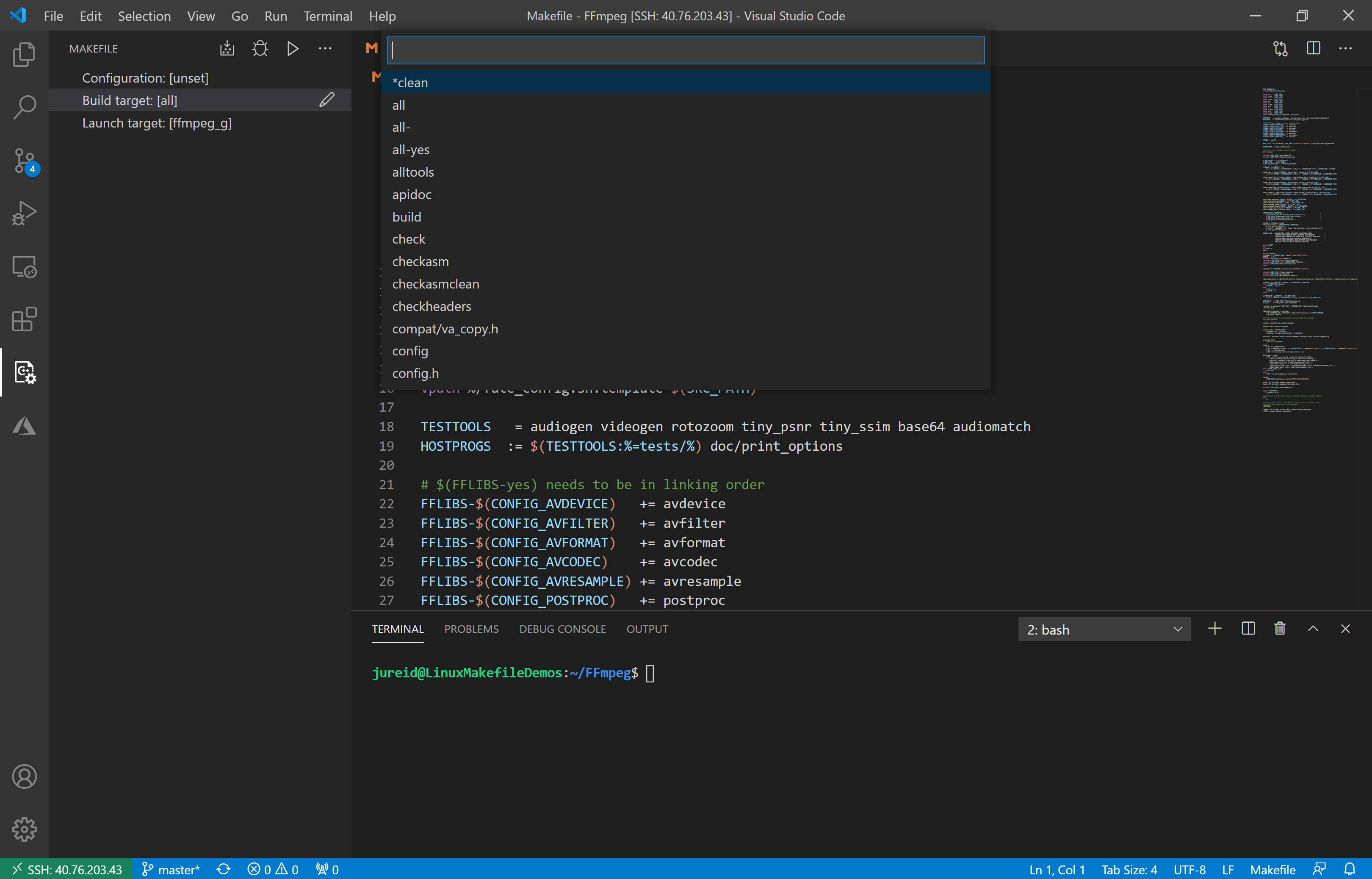Image resolution: width=1372 pixels, height=879 pixels.
Task: Open the terminal selector dropdown '2: bash'
Action: (1104, 629)
